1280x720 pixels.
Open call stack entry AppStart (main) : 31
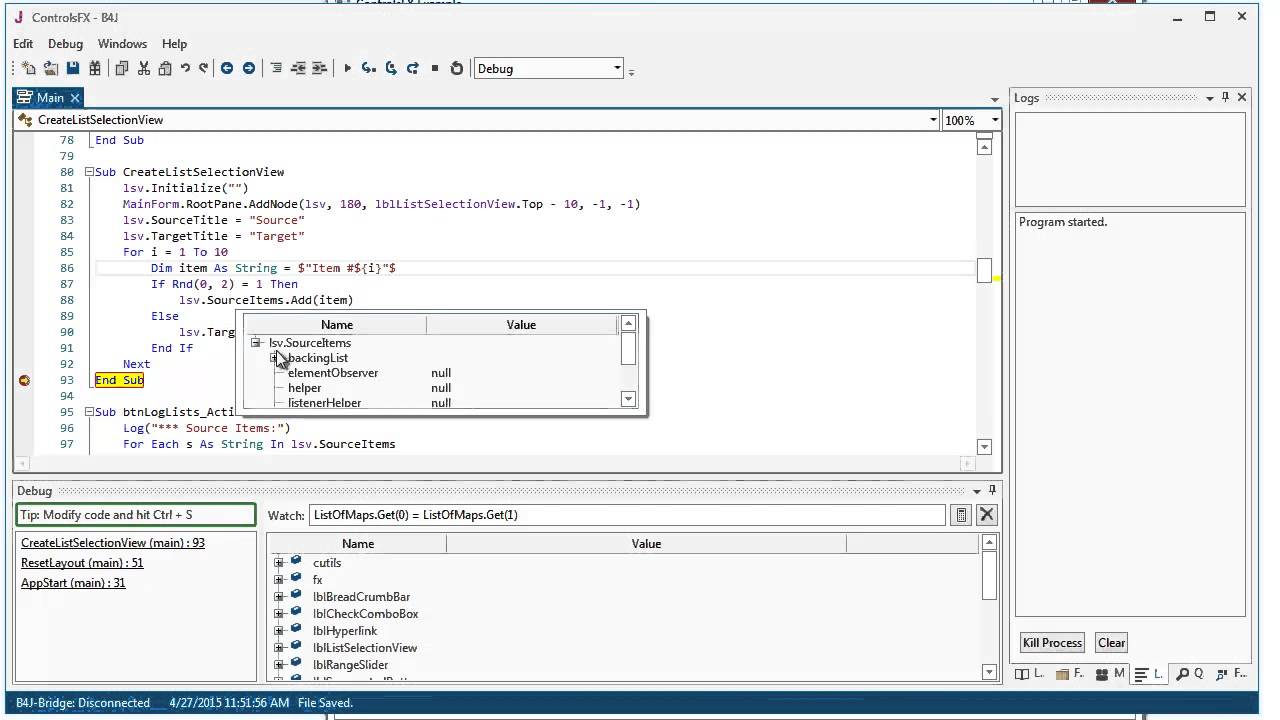click(x=73, y=582)
